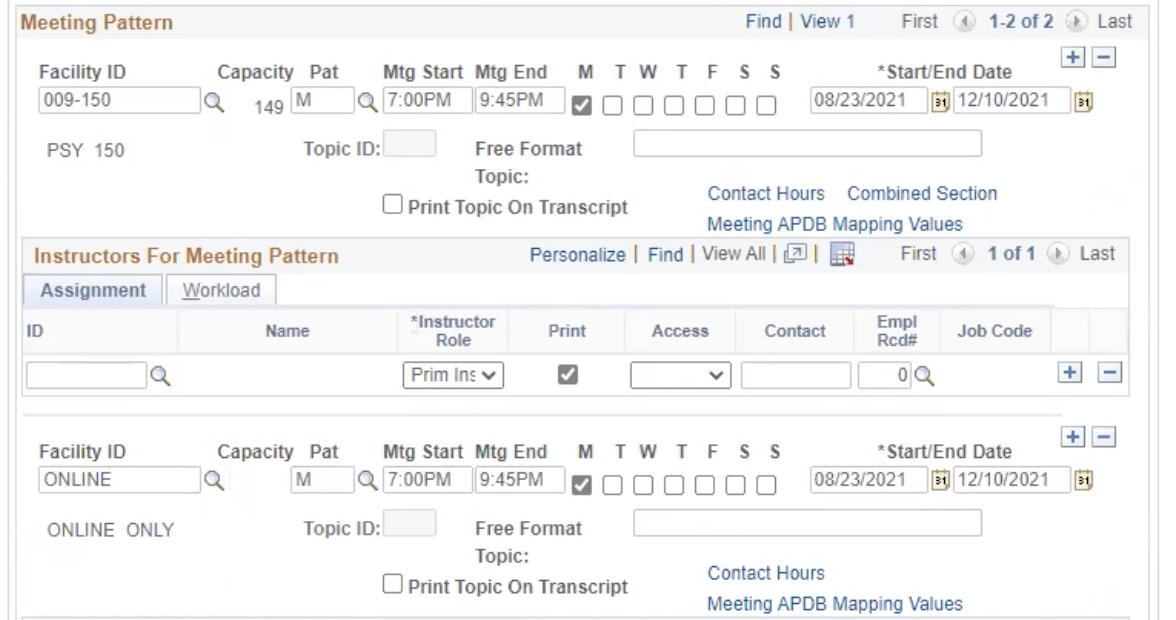Open Meeting APDB Mapping Values for ONLINE
The width and height of the screenshot is (1176, 620).
pos(835,604)
